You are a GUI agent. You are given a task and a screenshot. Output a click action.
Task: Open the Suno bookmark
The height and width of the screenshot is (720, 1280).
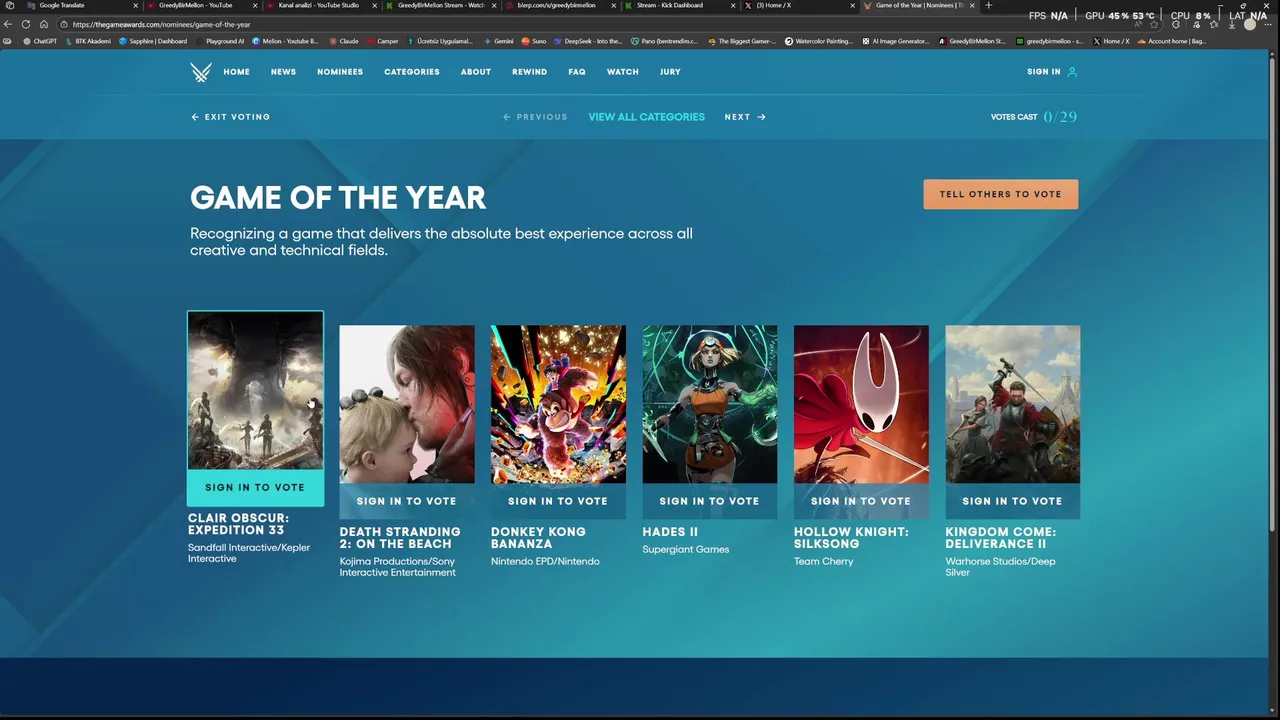click(534, 41)
